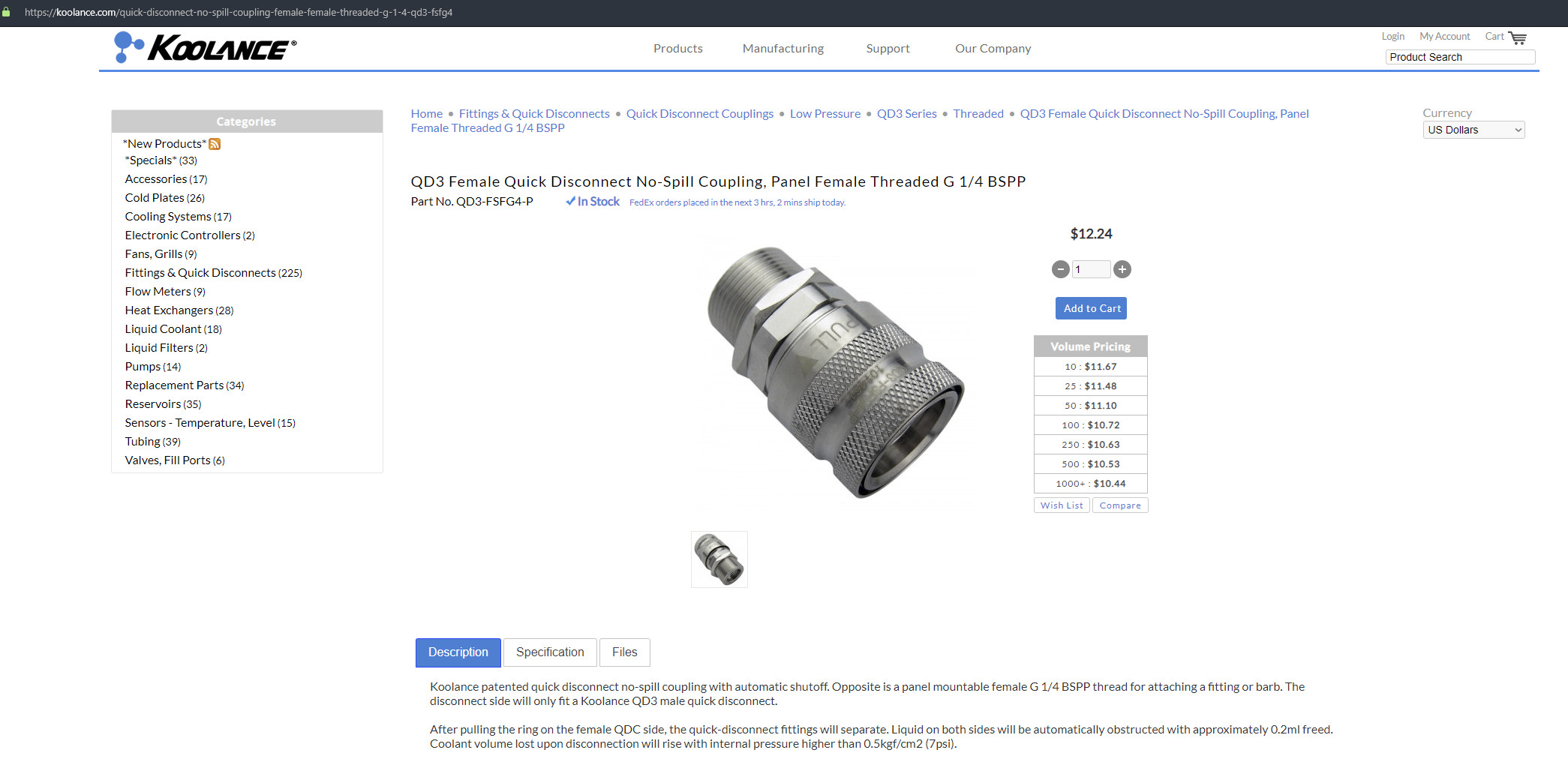Focus the Product Search field
The width and height of the screenshot is (1568, 774).
click(x=1460, y=57)
